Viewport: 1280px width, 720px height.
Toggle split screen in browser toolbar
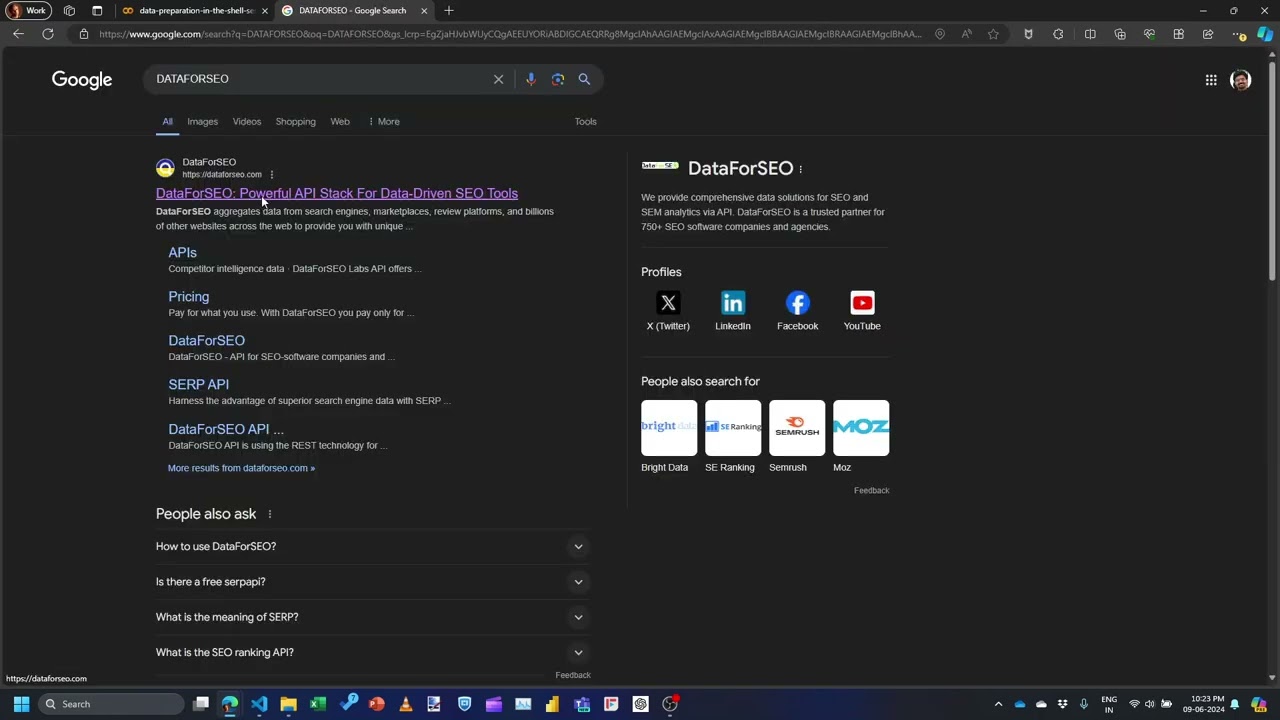(x=1090, y=34)
